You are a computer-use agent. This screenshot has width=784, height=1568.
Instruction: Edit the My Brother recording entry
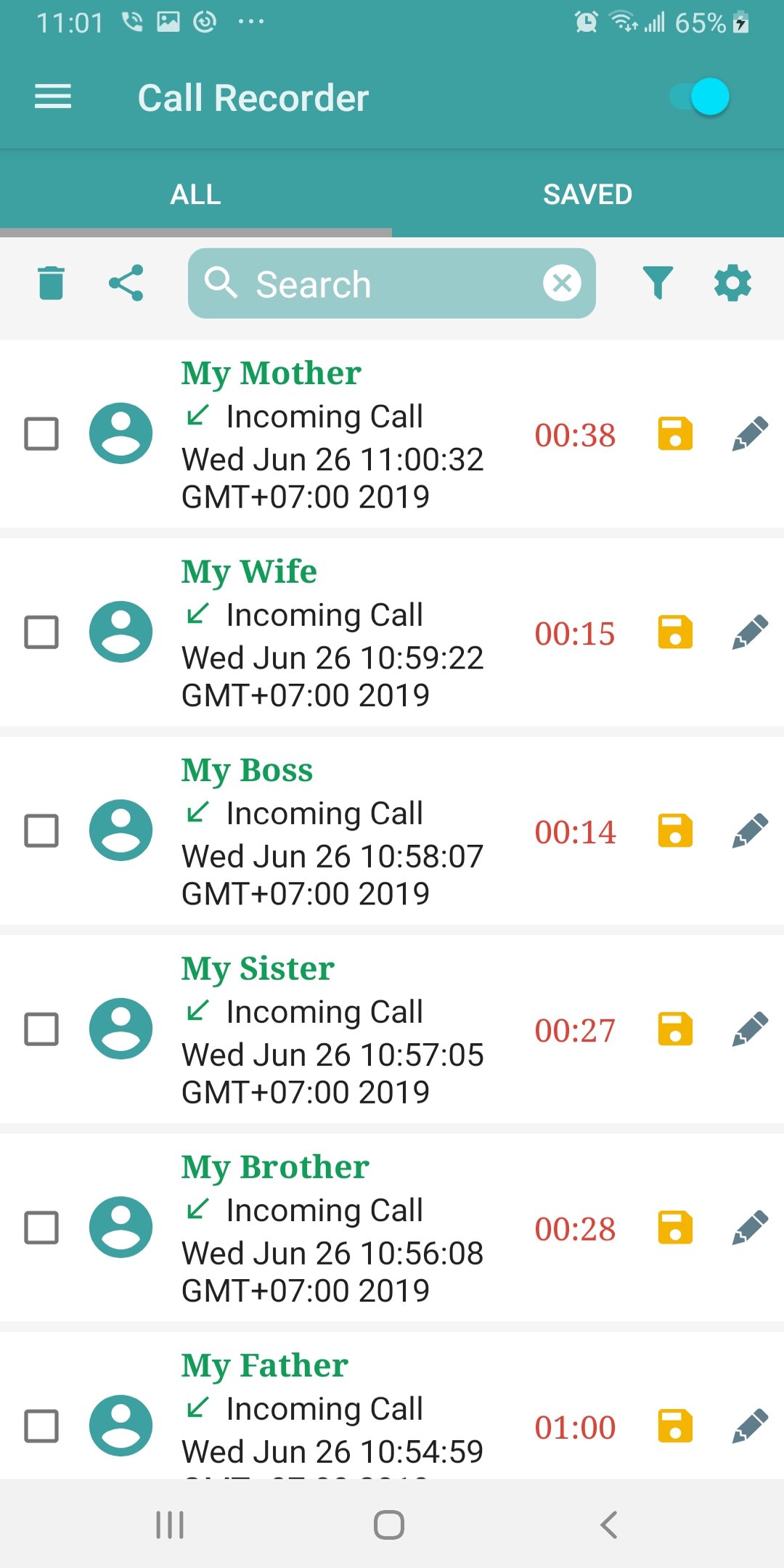(750, 1228)
